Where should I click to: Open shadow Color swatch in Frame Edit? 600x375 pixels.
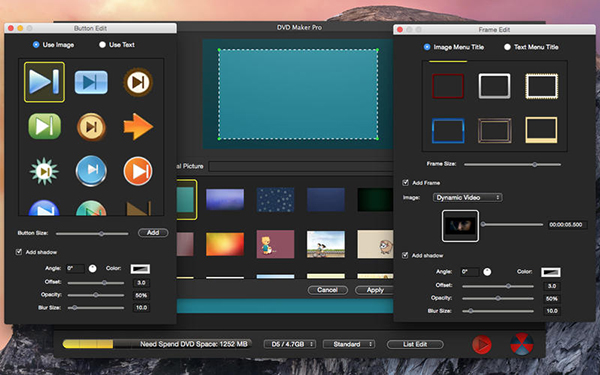pos(551,272)
